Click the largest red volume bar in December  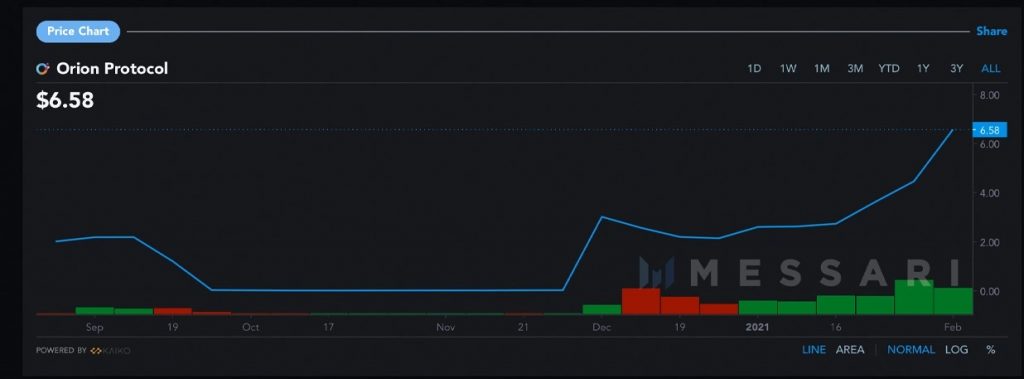(641, 301)
